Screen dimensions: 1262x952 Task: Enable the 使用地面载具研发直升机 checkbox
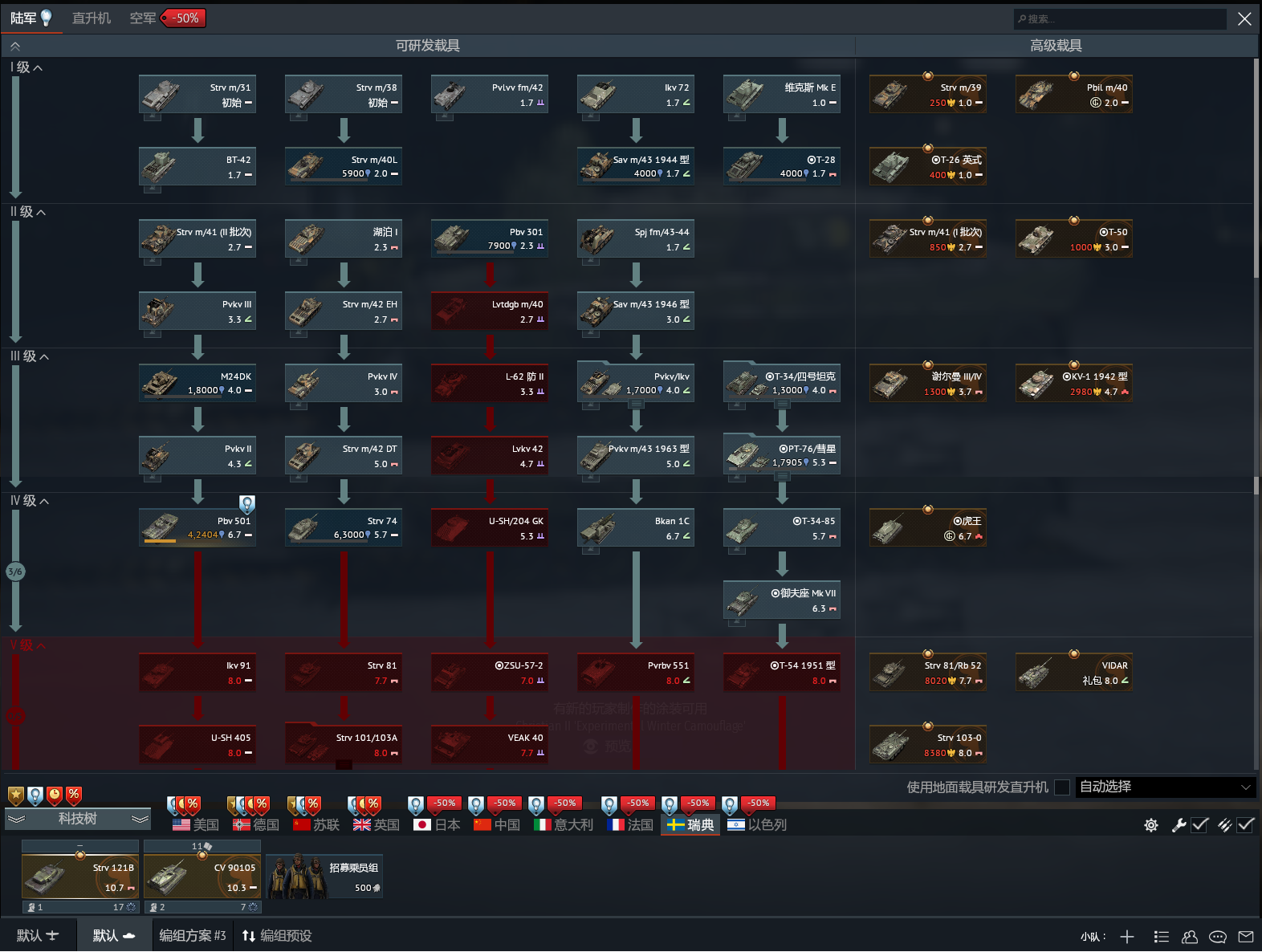click(x=1062, y=787)
